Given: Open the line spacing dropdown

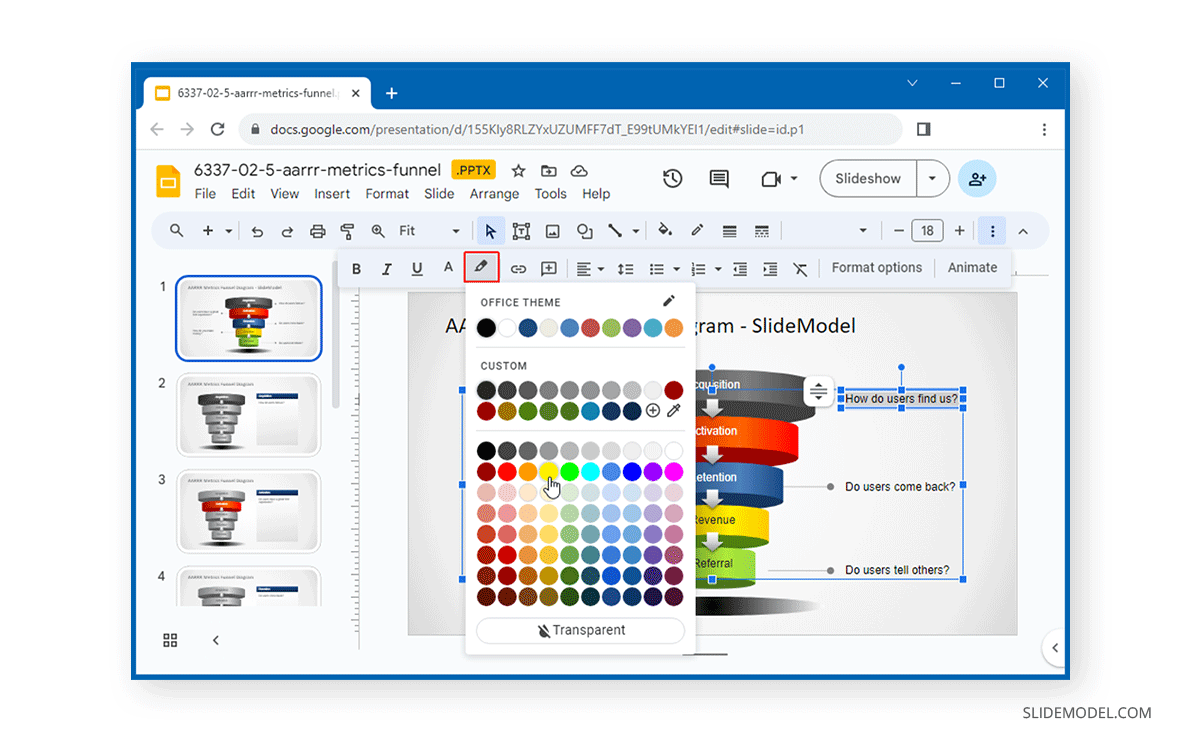Looking at the screenshot, I should point(625,268).
